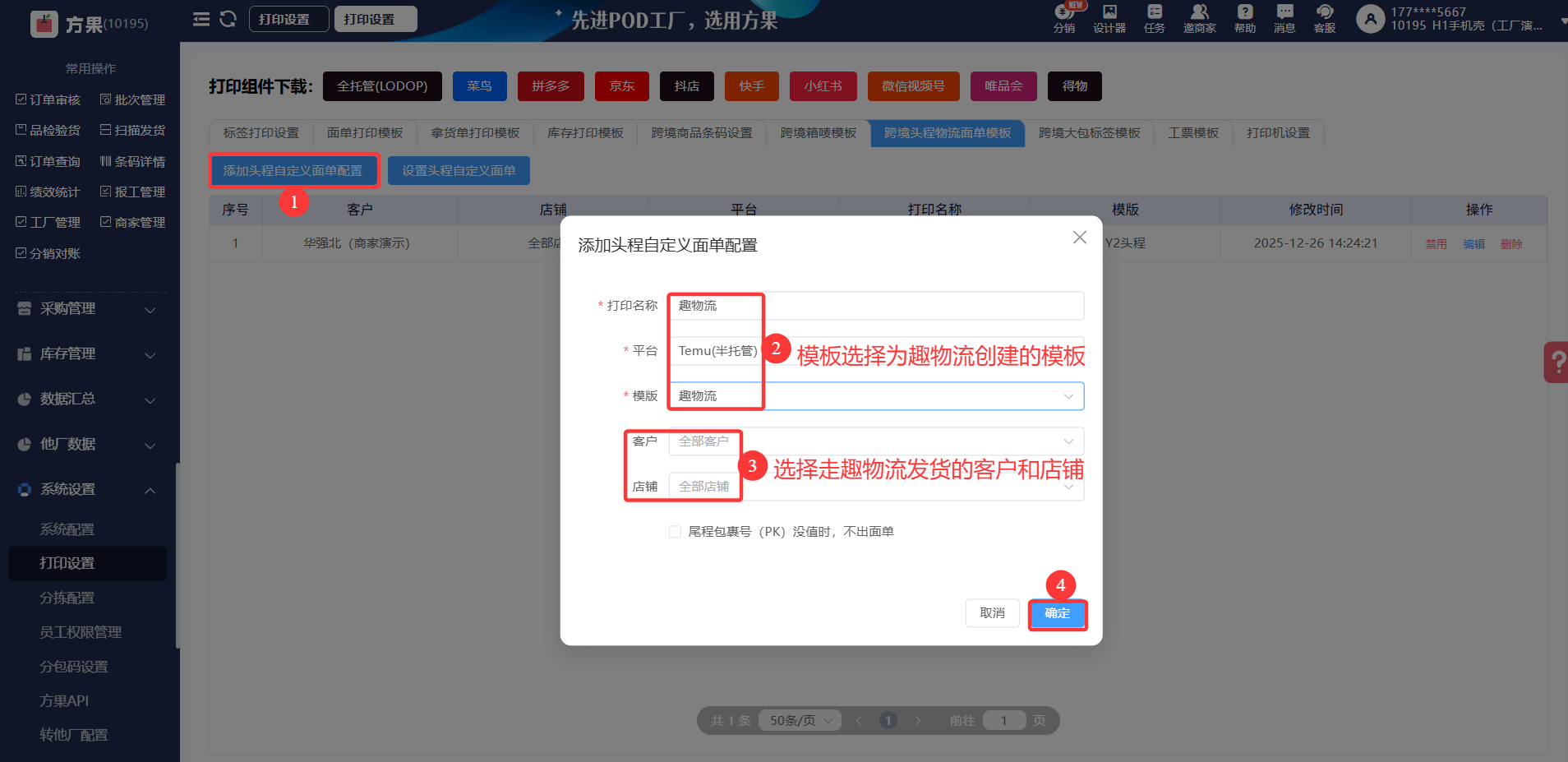Click 设置头程自定义面单 button
1568x762 pixels.
pos(459,171)
